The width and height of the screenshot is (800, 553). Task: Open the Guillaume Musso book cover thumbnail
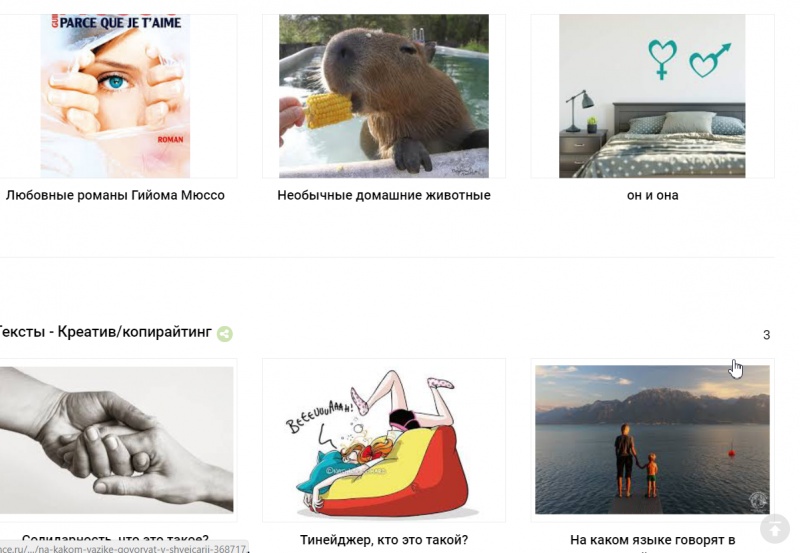(x=115, y=96)
